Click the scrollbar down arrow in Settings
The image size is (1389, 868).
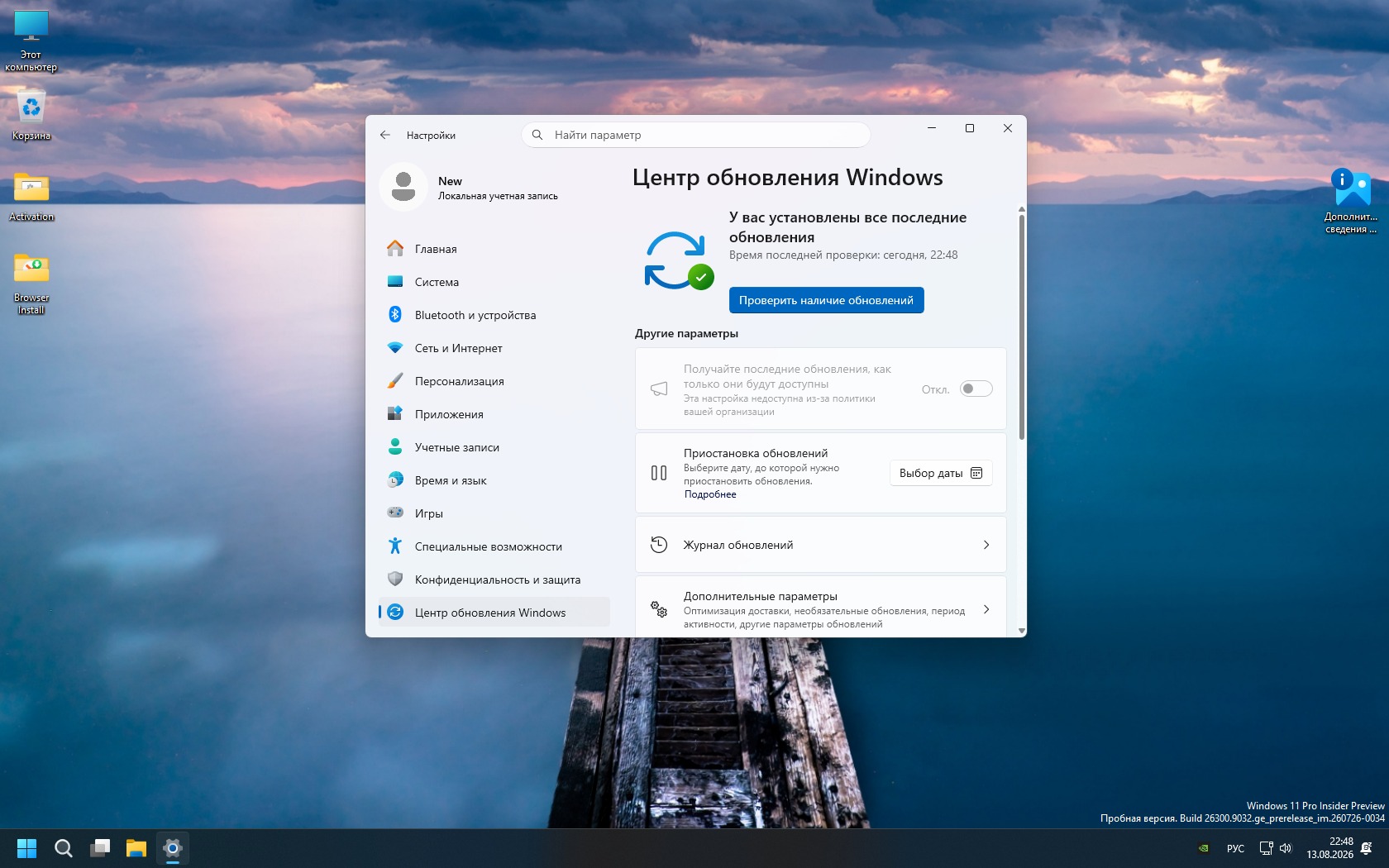[1022, 631]
